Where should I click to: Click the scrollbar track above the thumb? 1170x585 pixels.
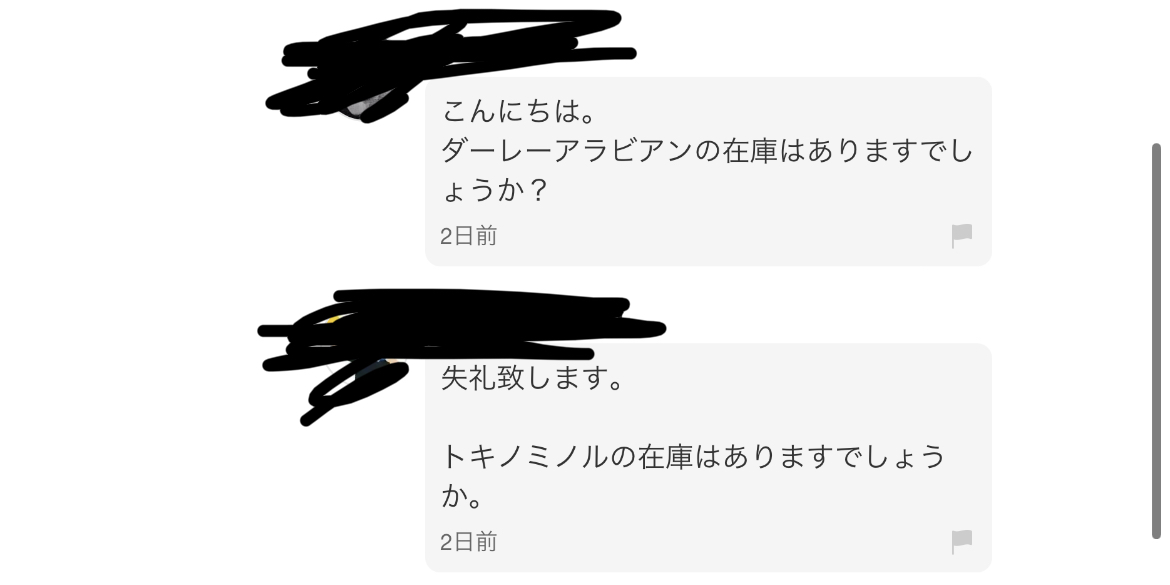coord(1157,71)
